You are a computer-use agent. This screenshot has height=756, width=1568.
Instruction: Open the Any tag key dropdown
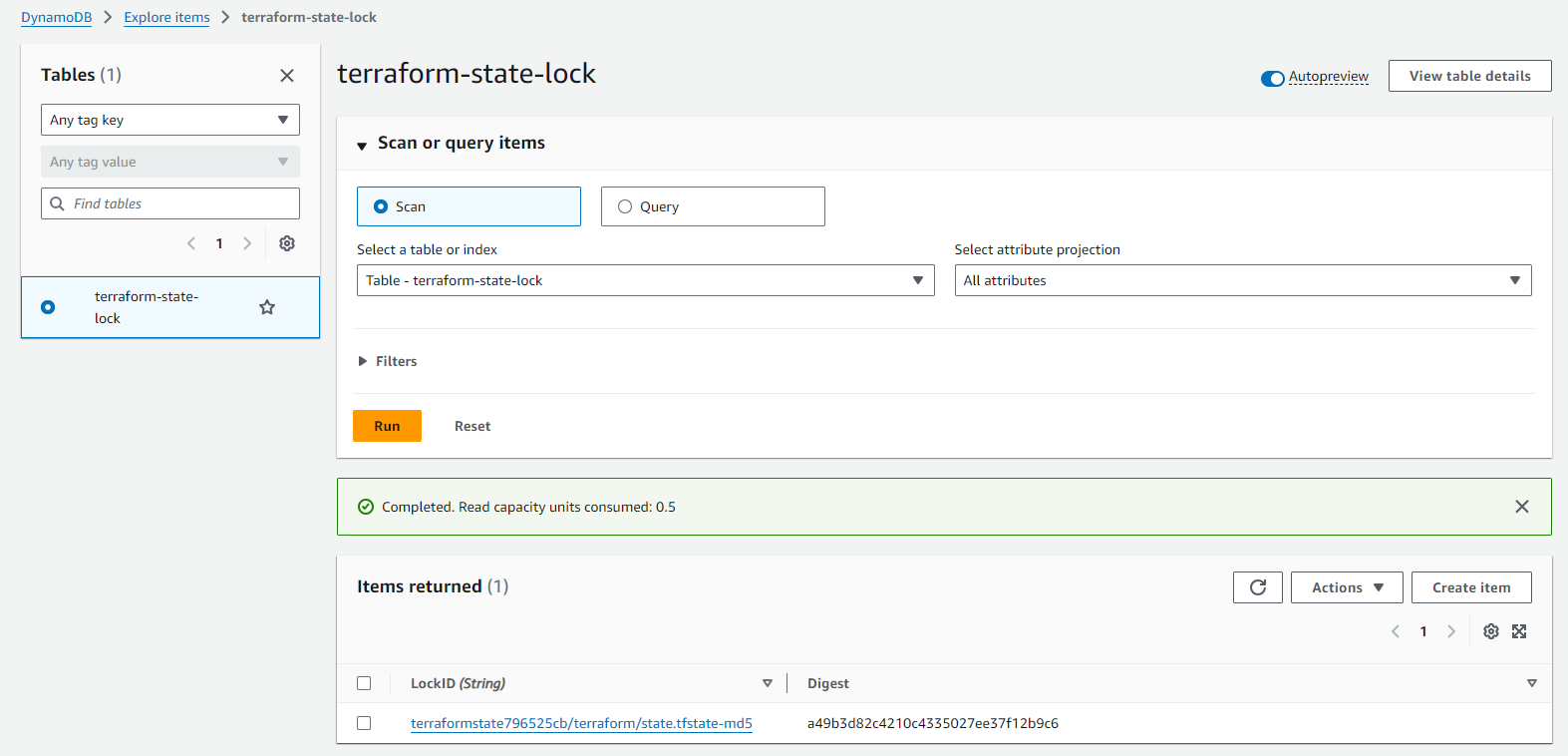point(170,120)
